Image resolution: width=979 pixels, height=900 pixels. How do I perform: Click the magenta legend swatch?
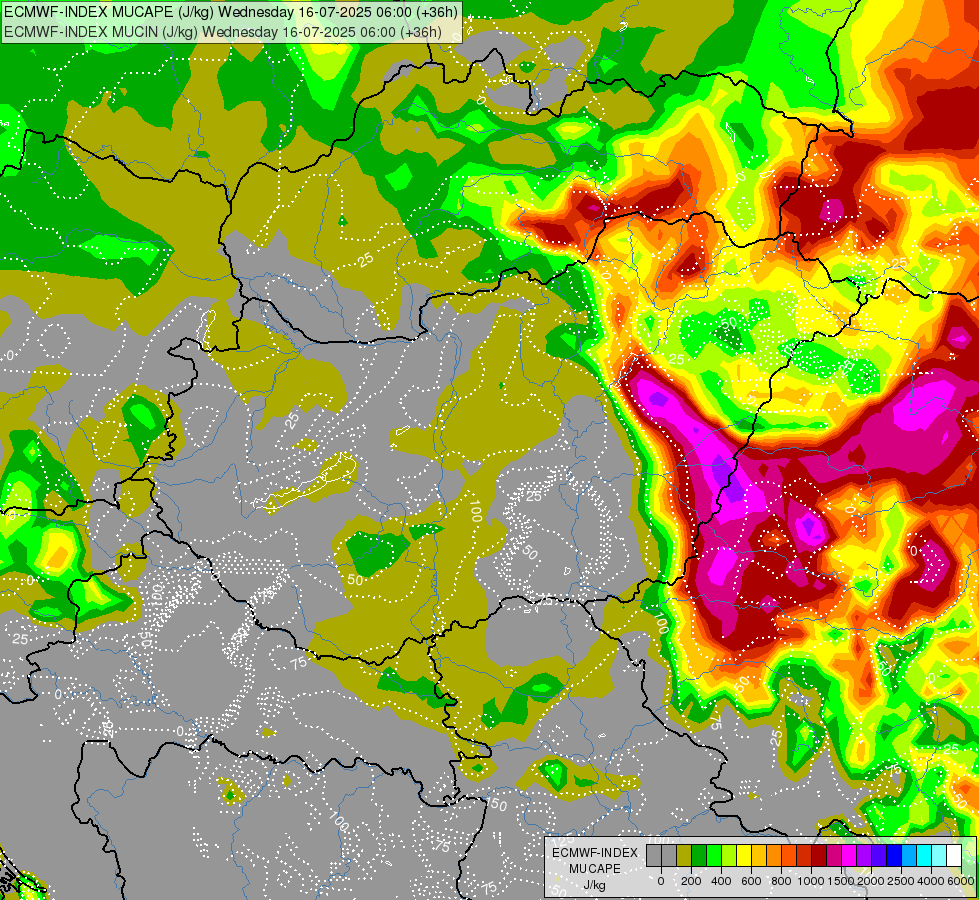pos(850,856)
